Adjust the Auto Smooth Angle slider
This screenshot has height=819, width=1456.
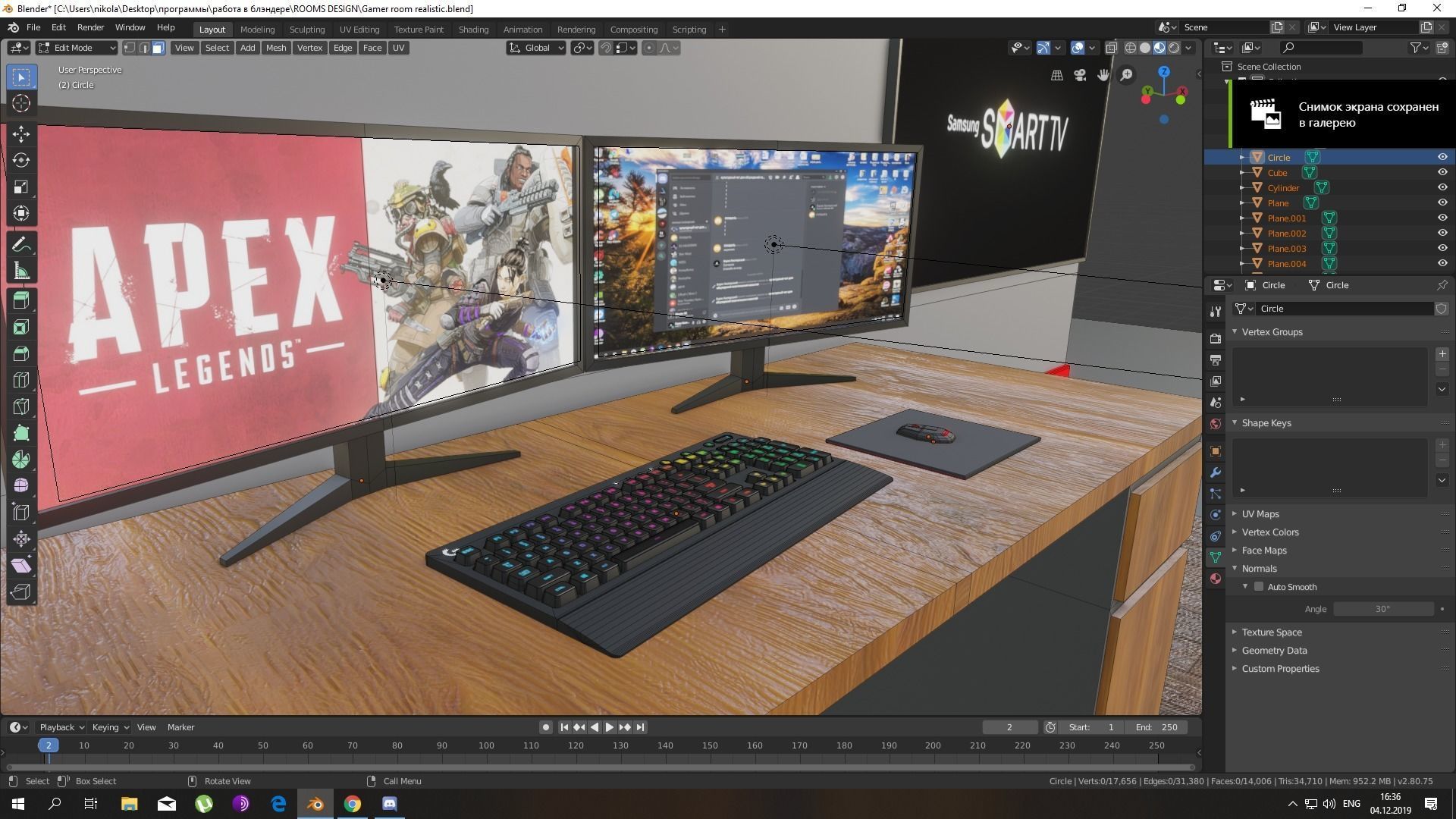pyautogui.click(x=1383, y=609)
